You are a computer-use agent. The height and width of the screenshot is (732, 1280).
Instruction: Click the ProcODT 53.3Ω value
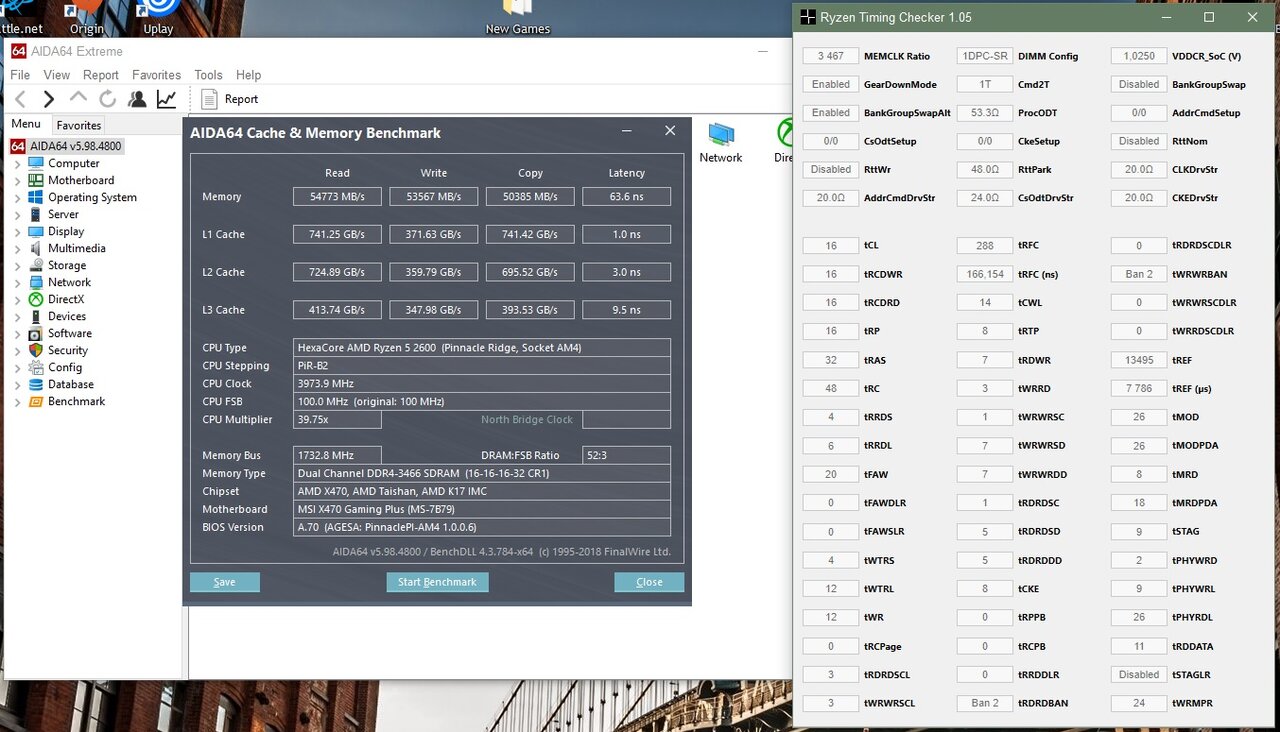point(985,113)
